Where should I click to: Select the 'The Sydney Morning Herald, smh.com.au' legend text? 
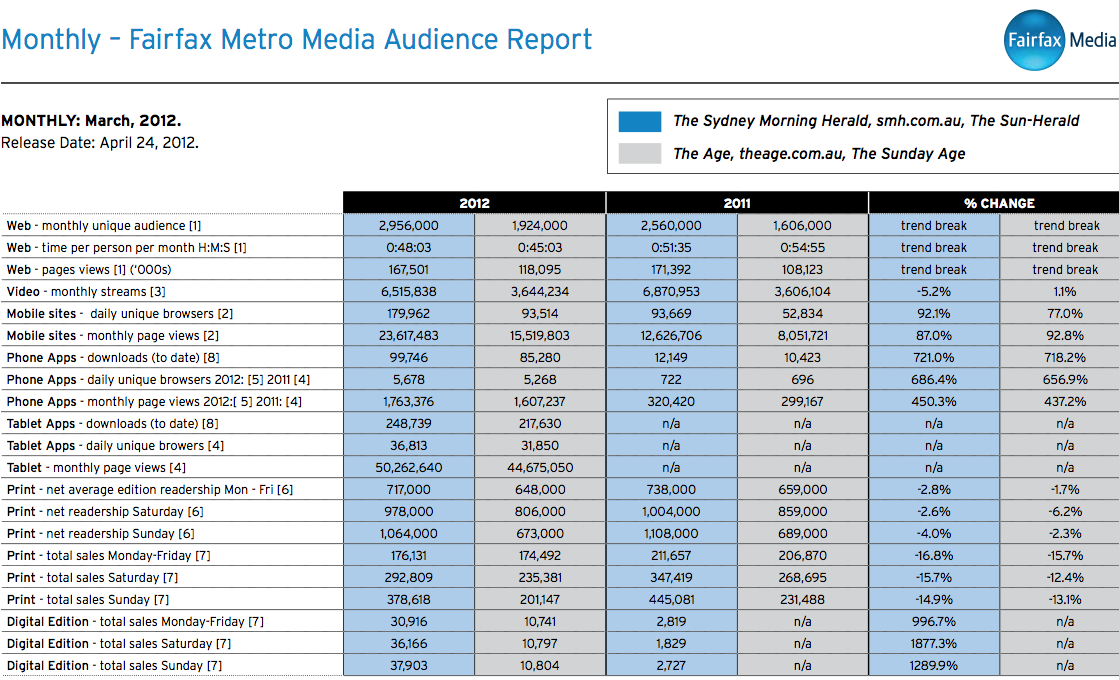818,121
